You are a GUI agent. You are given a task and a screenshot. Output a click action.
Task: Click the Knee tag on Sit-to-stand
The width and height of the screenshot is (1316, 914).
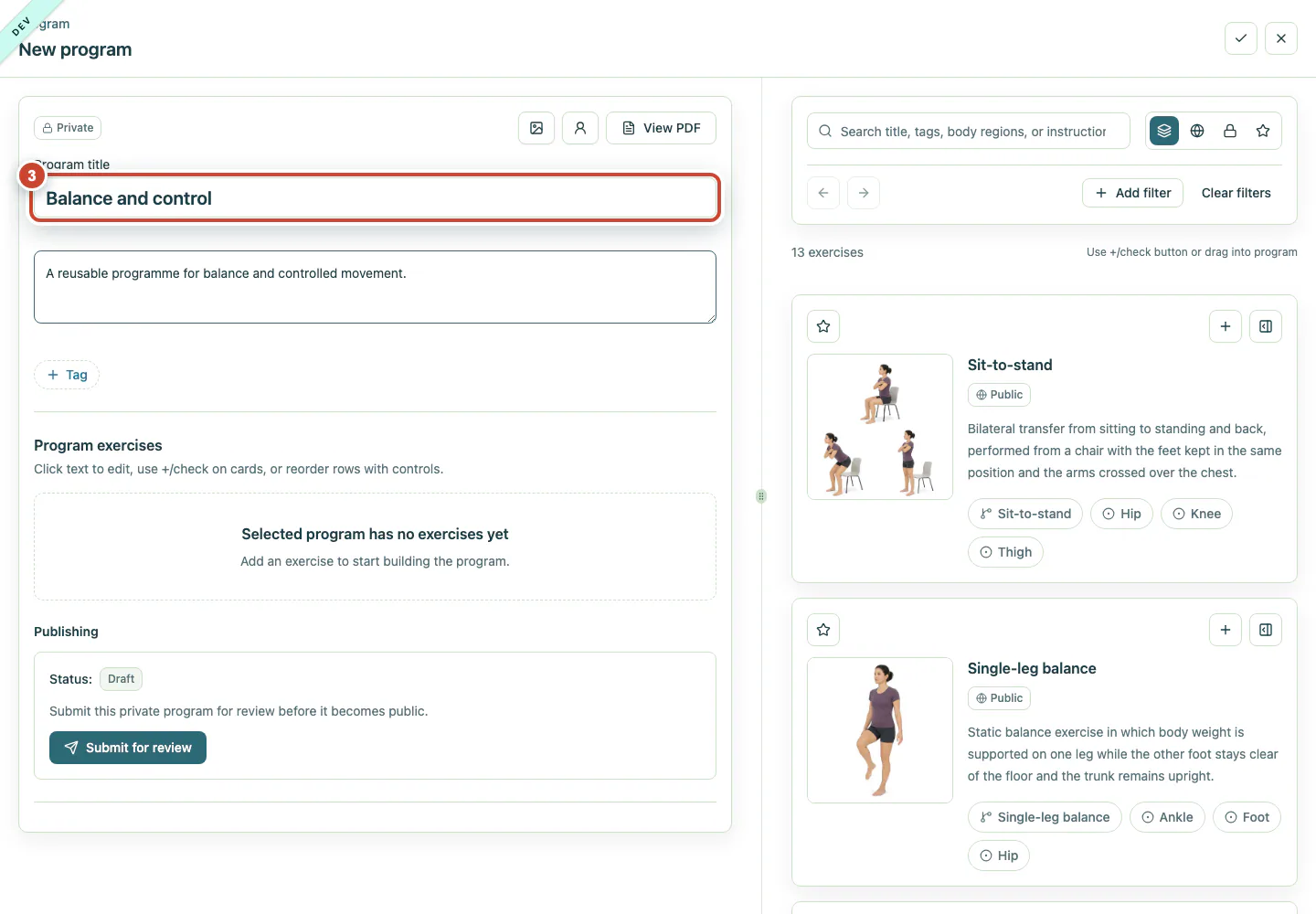1197,514
